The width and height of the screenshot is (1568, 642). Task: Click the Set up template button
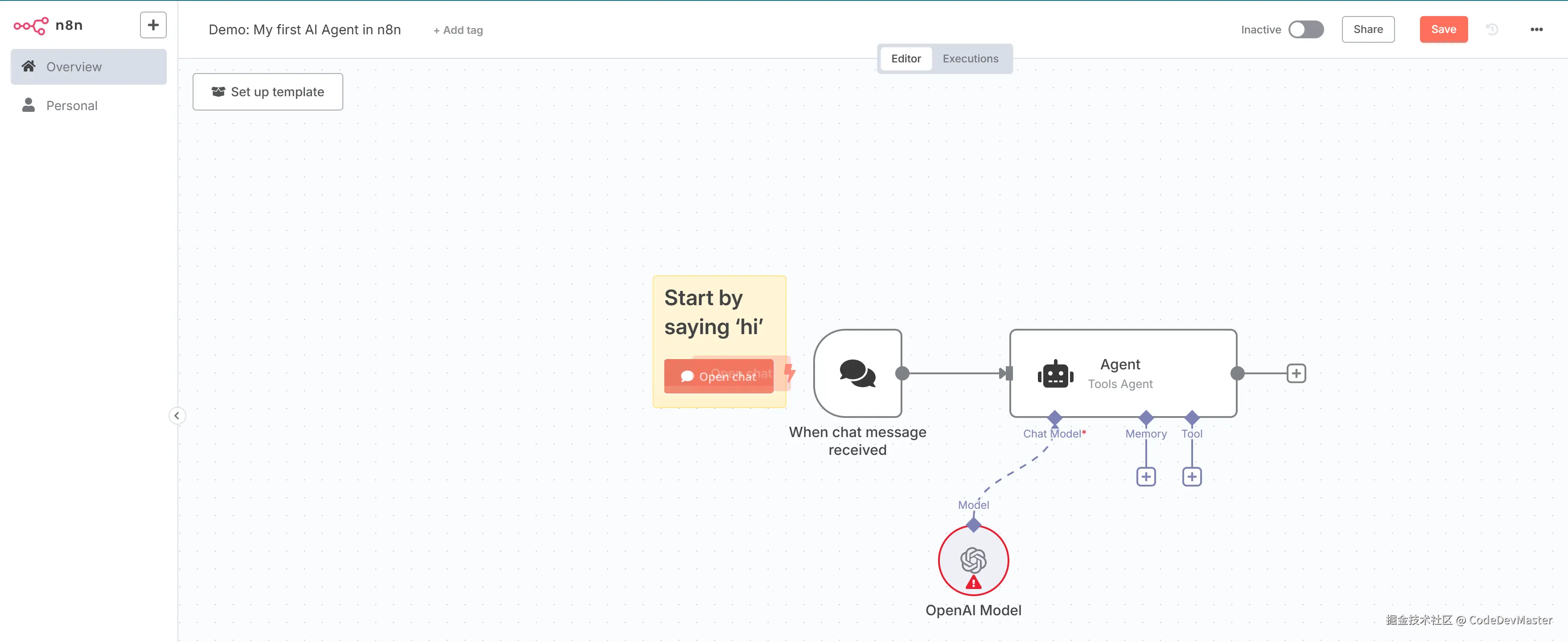click(x=267, y=92)
